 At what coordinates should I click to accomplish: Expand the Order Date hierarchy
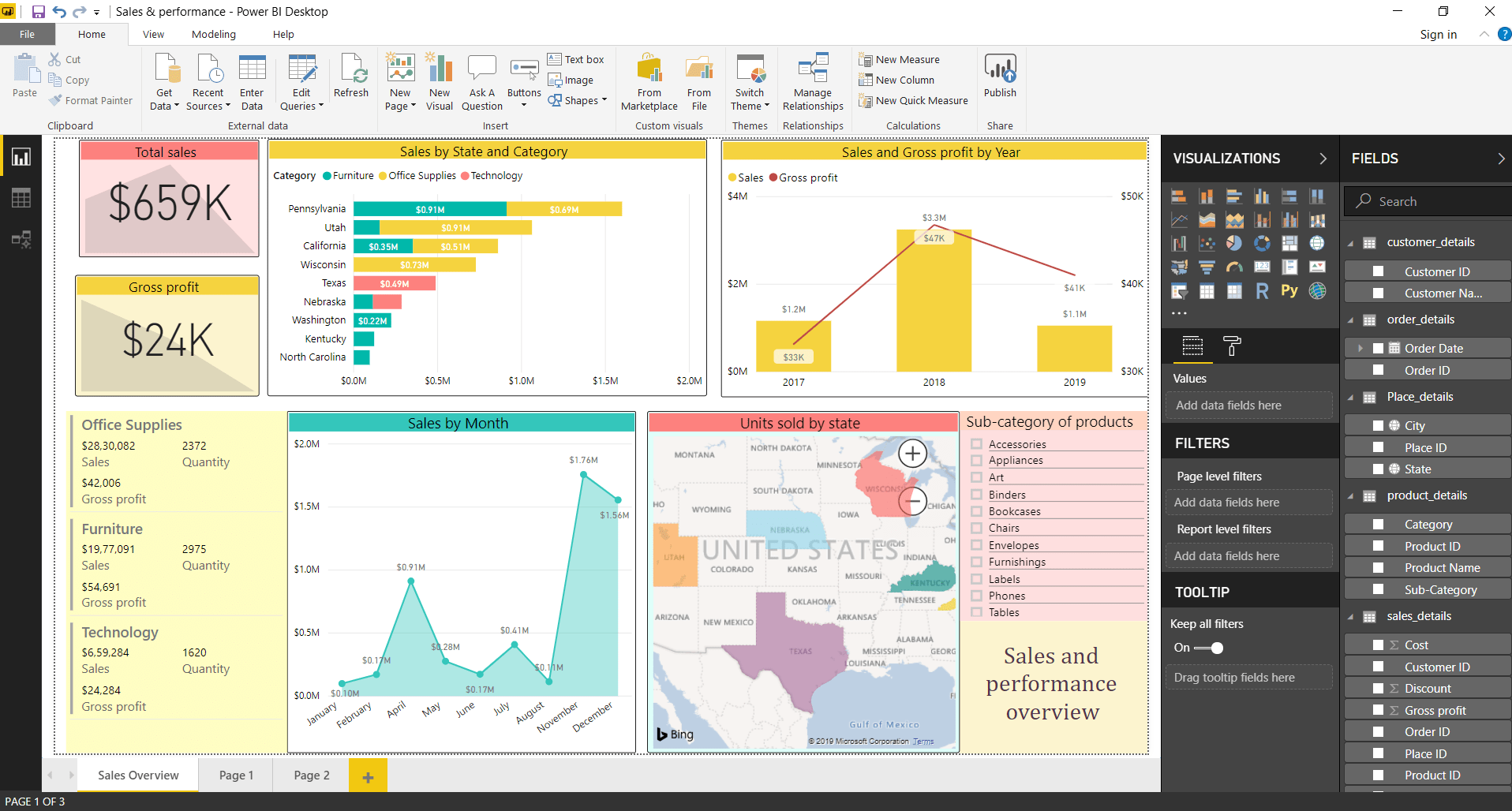(1360, 348)
